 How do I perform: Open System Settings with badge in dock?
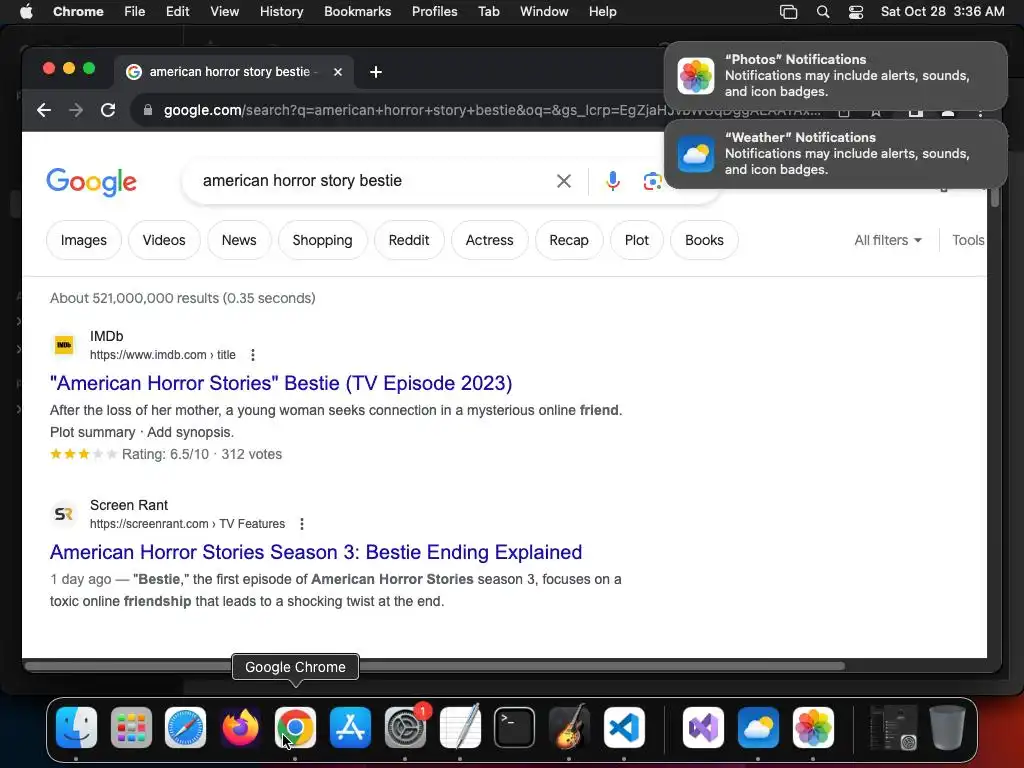tap(405, 727)
